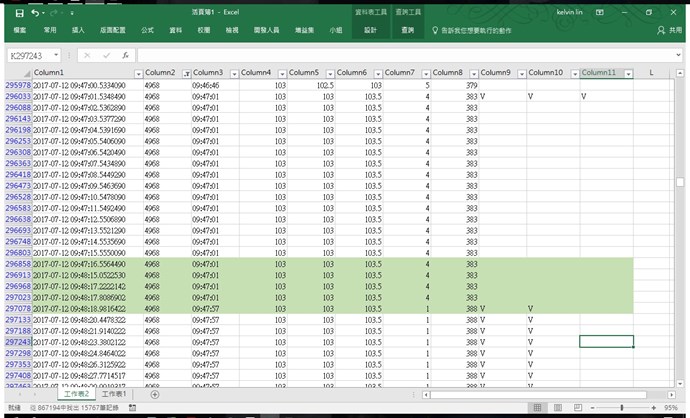Click the zoom slider in status bar
Image resolution: width=690 pixels, height=418 pixels.
[622, 408]
